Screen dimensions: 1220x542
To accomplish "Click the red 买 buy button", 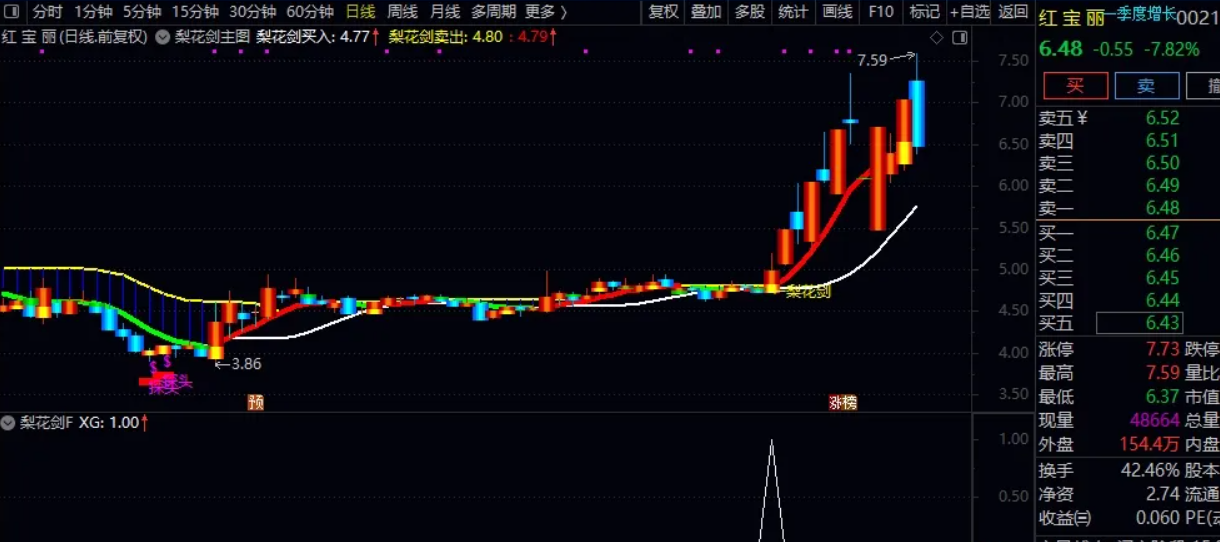I will [x=1075, y=86].
